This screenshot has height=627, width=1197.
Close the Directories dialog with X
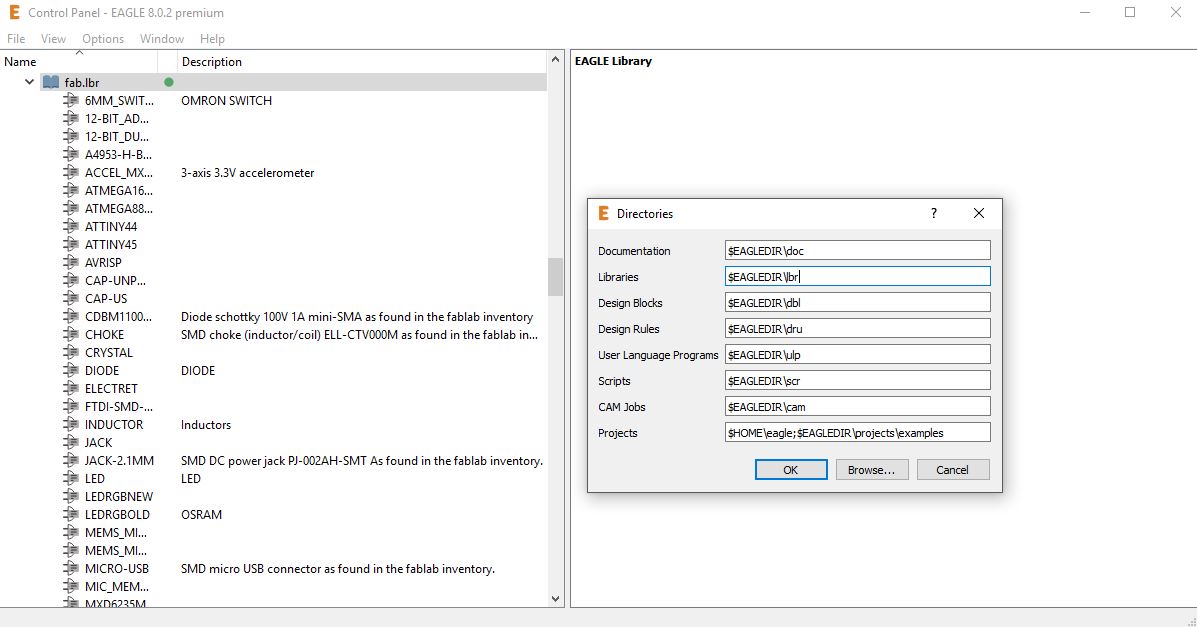tap(979, 213)
